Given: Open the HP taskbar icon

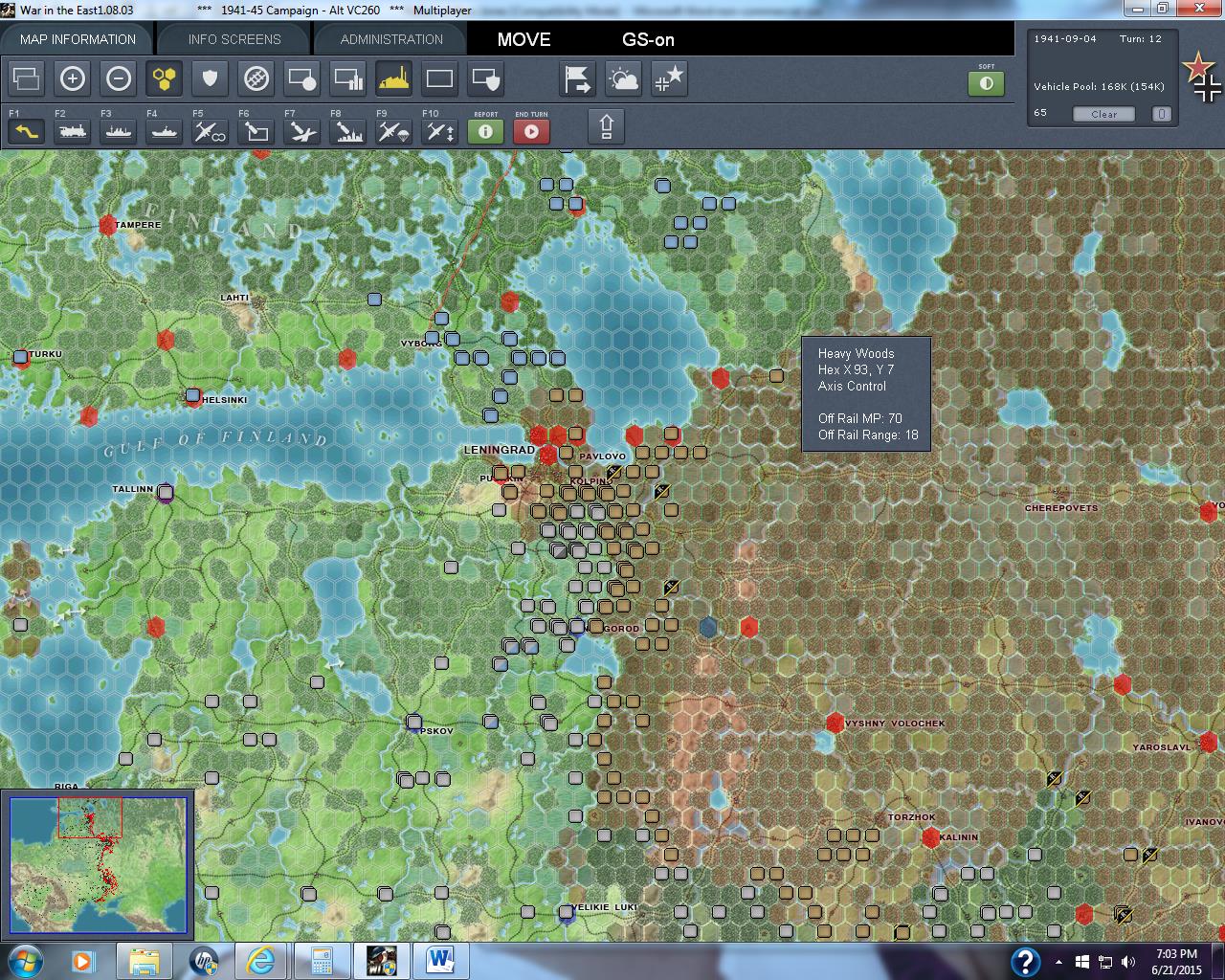Looking at the screenshot, I should (204, 960).
